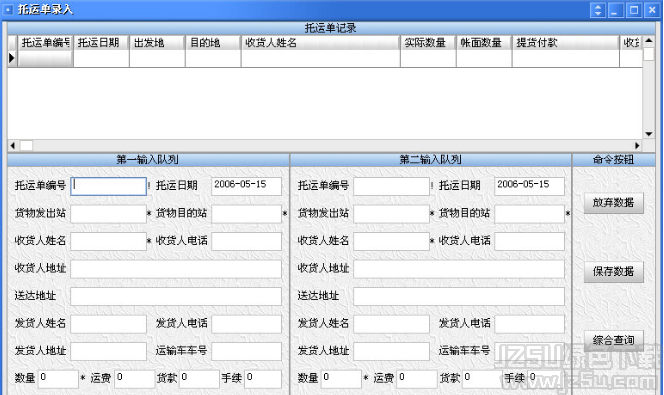Click second queue 货物目的站 input
The image size is (664, 395).
coord(529,214)
